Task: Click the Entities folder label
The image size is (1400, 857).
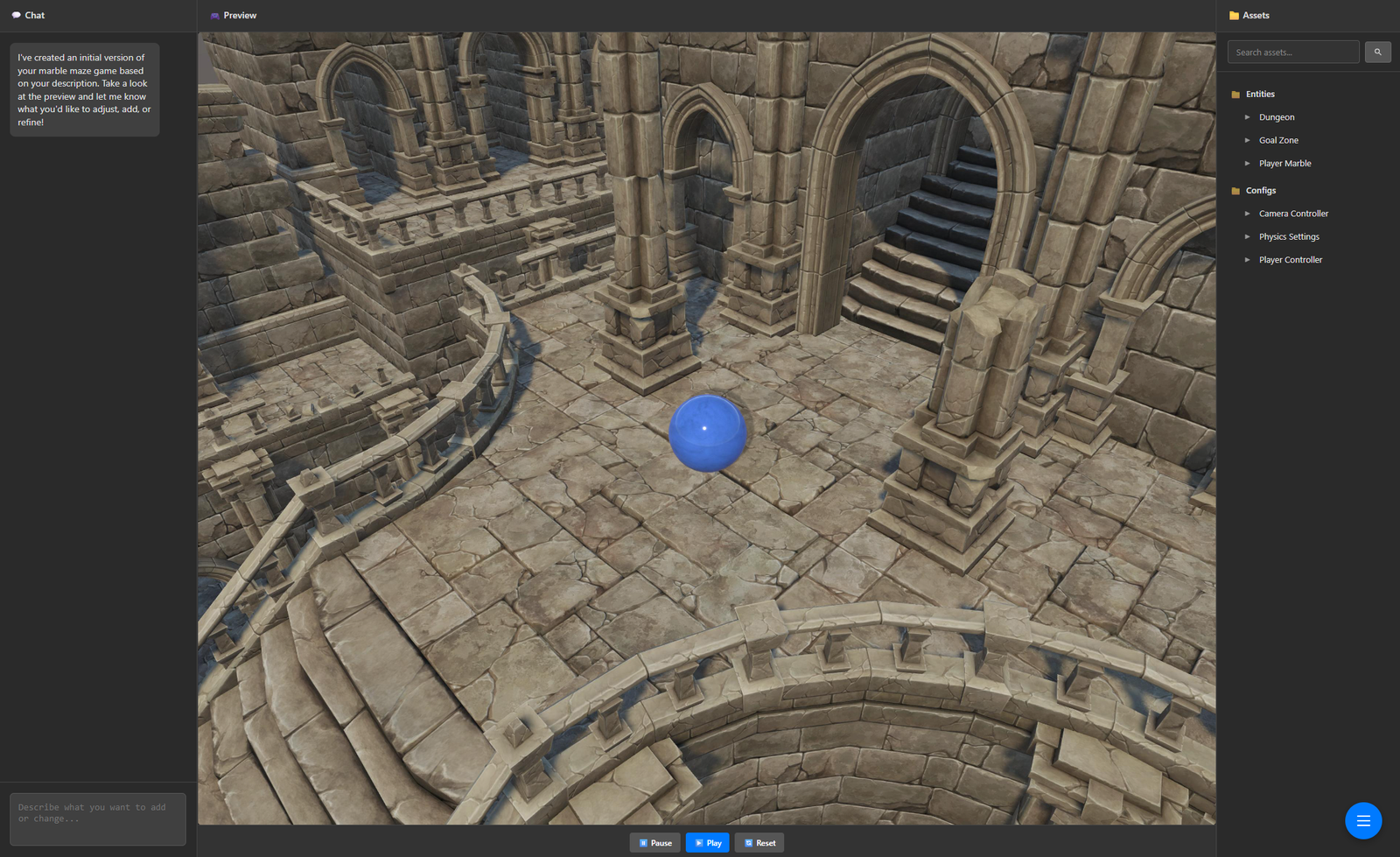Action: coord(1260,95)
